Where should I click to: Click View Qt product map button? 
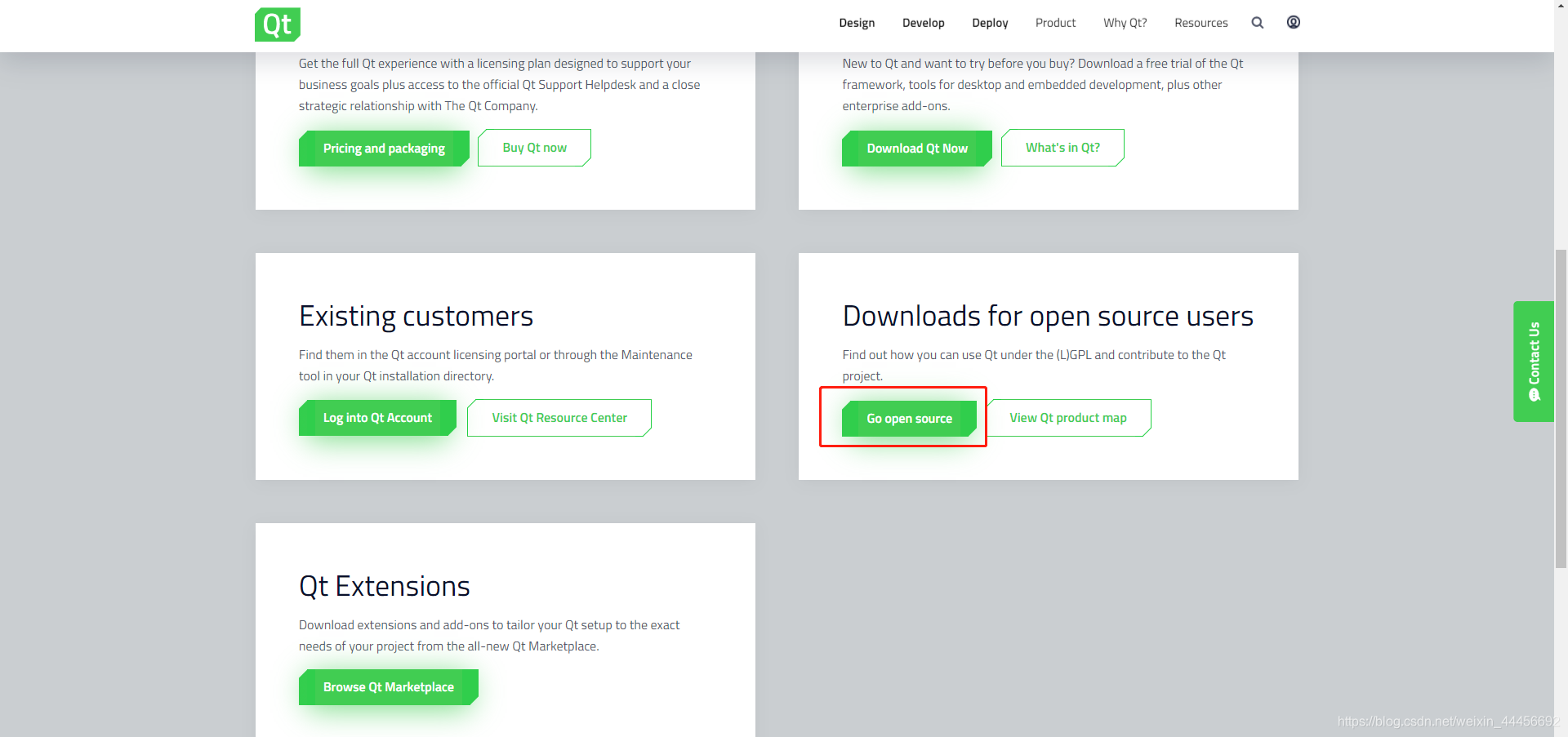coord(1068,418)
